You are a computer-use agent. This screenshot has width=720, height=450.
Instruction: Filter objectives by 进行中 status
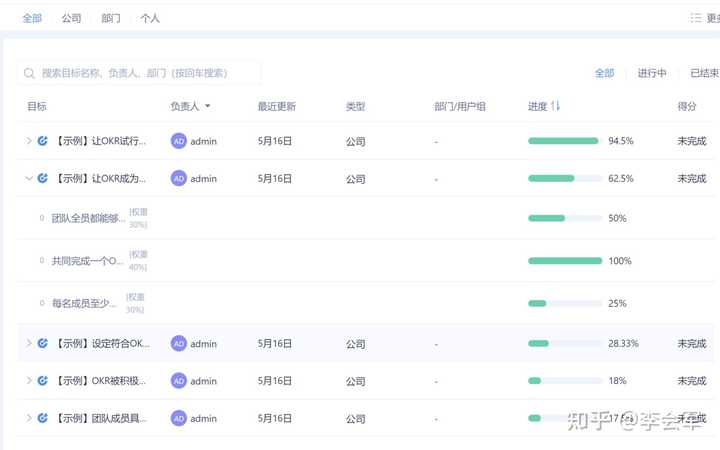click(652, 73)
